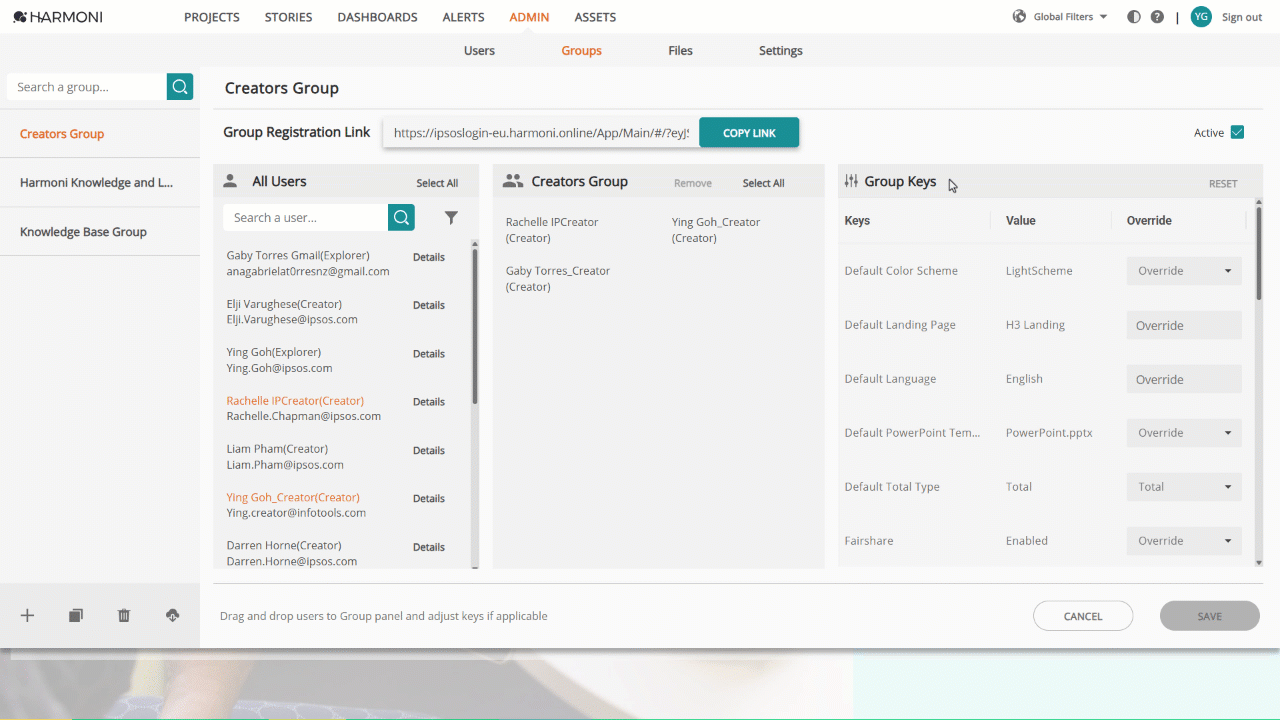Expand the Fairshare override dropdown

1184,541
